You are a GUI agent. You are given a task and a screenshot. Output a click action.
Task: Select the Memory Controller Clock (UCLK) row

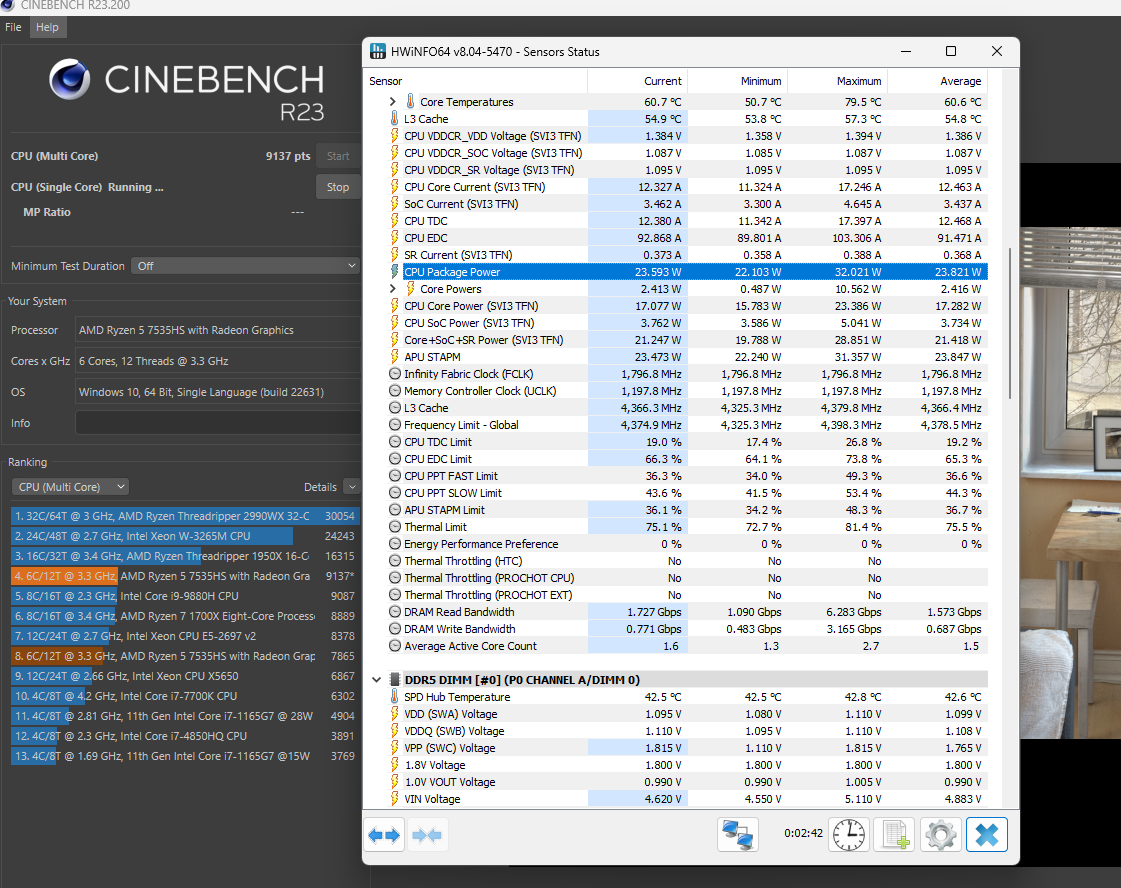pyautogui.click(x=687, y=391)
